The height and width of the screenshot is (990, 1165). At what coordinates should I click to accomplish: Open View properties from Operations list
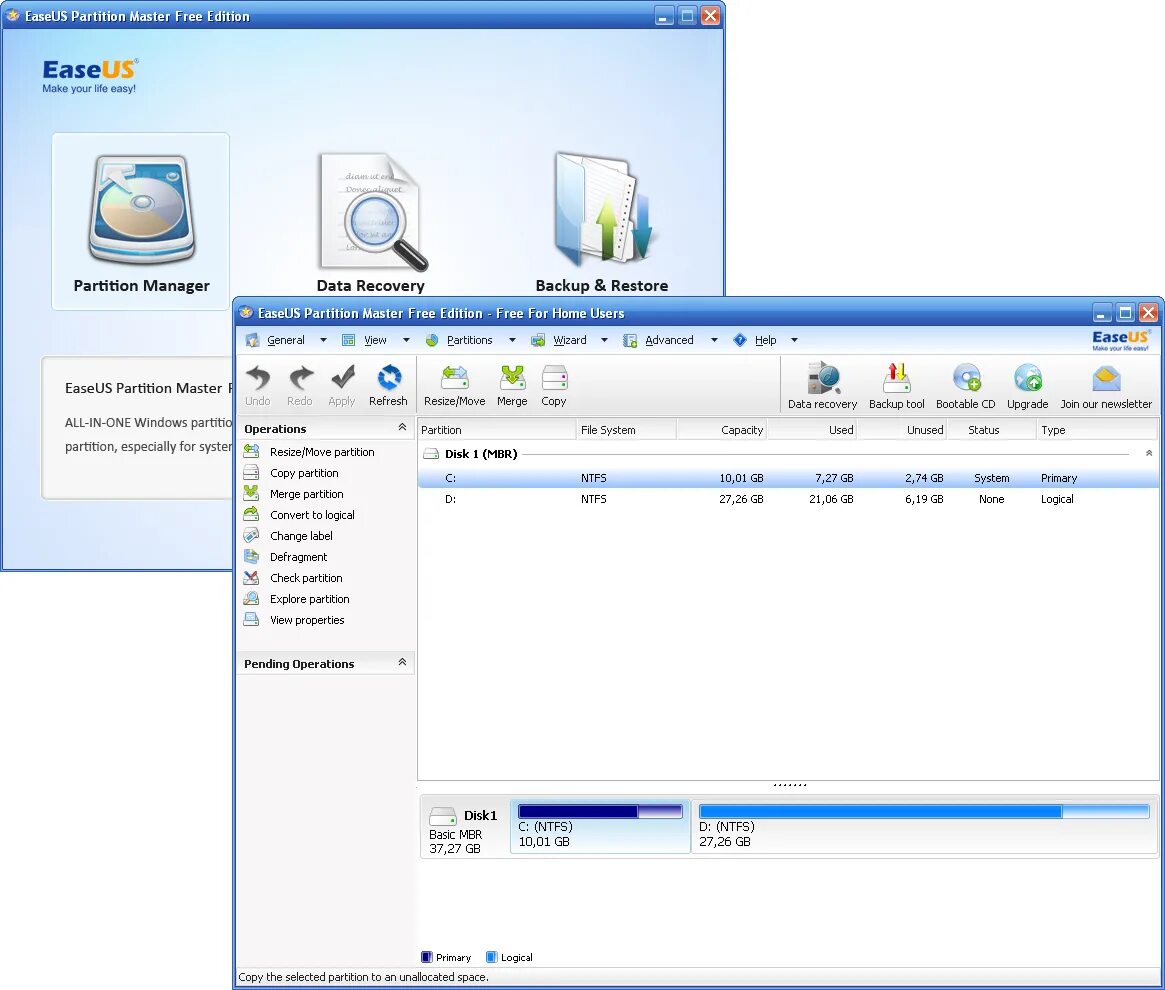[x=307, y=620]
